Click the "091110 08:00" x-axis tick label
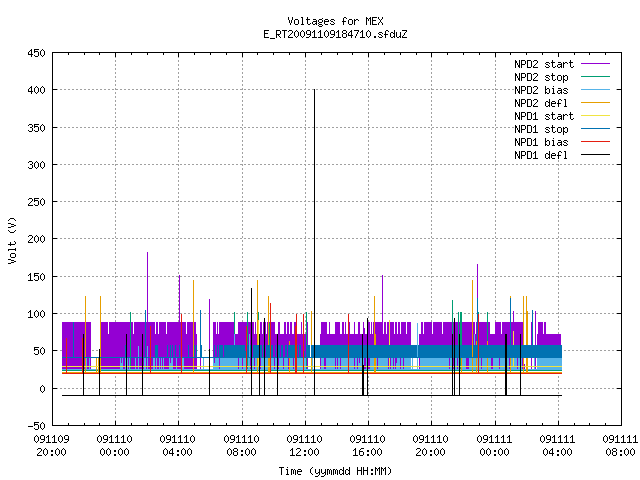Viewport: 640px width, 480px height. pos(242,446)
